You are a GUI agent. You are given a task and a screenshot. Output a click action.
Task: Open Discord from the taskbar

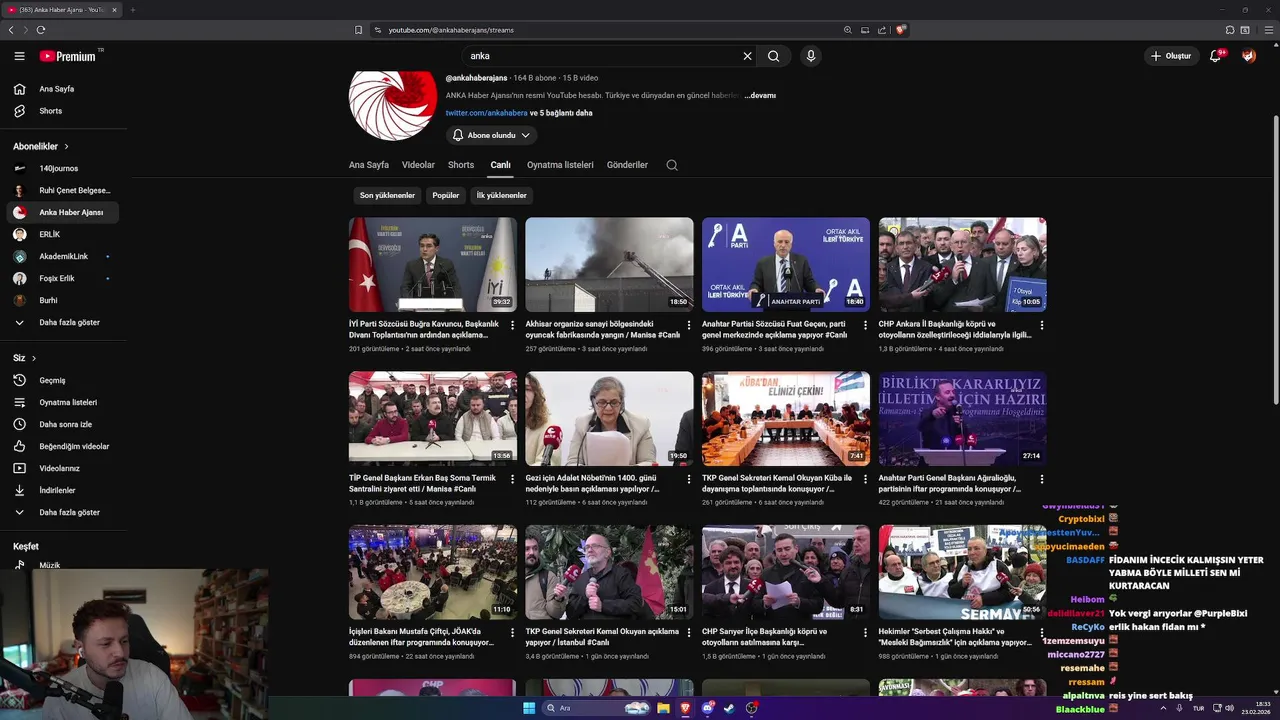pos(707,708)
